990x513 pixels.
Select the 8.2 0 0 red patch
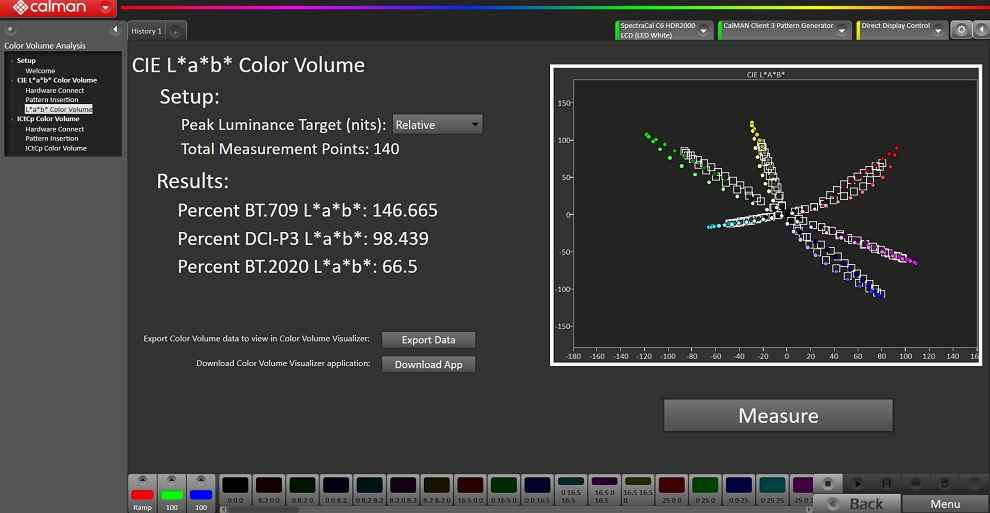click(x=268, y=490)
